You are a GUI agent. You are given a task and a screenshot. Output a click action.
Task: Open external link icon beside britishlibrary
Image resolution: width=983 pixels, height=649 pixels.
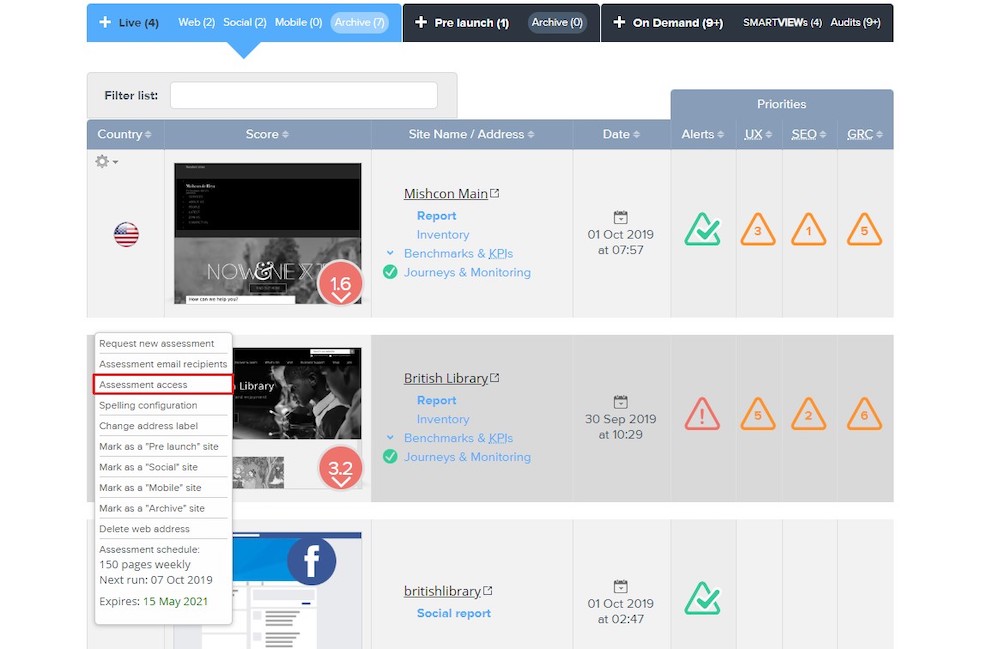coord(488,591)
